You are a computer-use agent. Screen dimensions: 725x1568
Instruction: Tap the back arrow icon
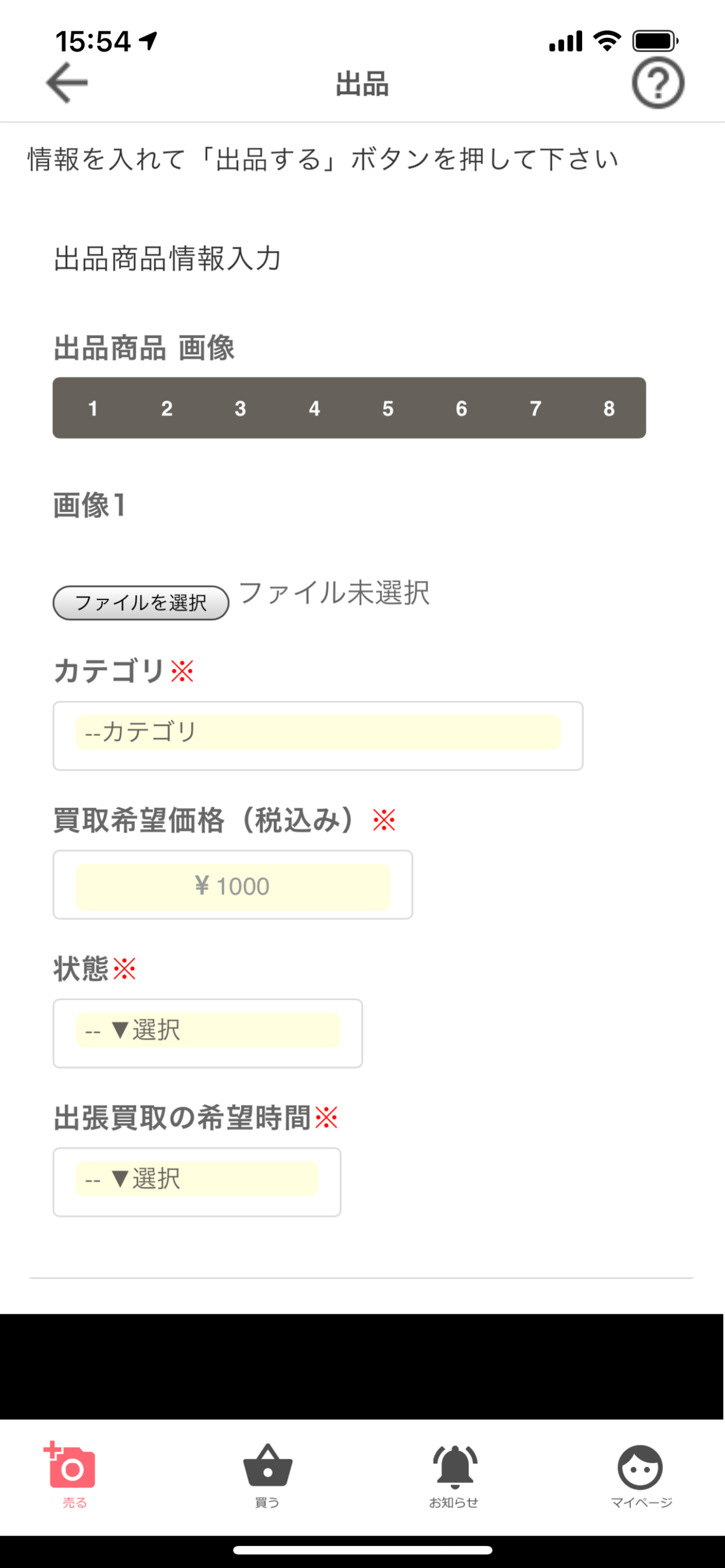click(x=67, y=83)
